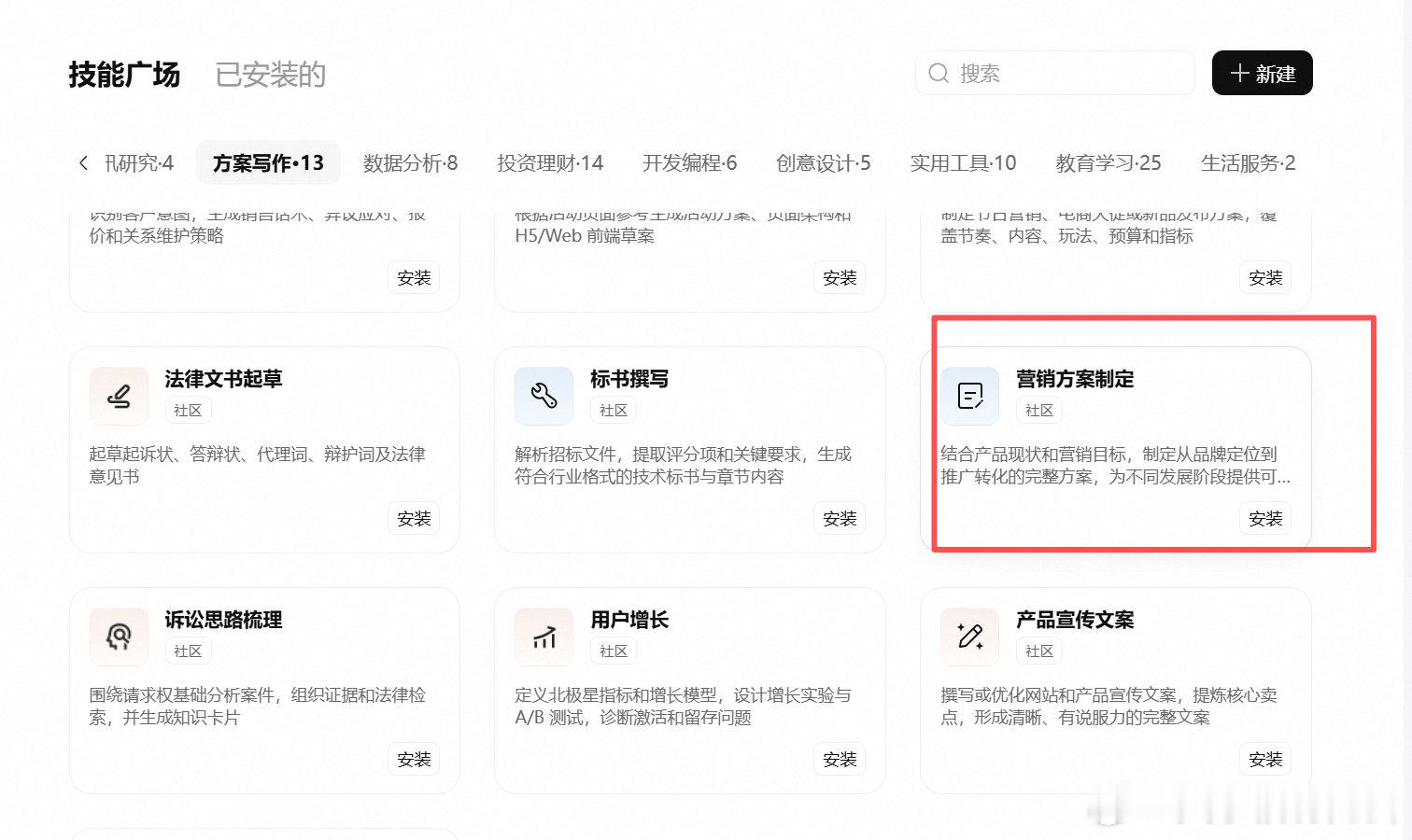This screenshot has height=840, width=1412.
Task: Open the 标书撰写 skill title
Action: point(629,379)
